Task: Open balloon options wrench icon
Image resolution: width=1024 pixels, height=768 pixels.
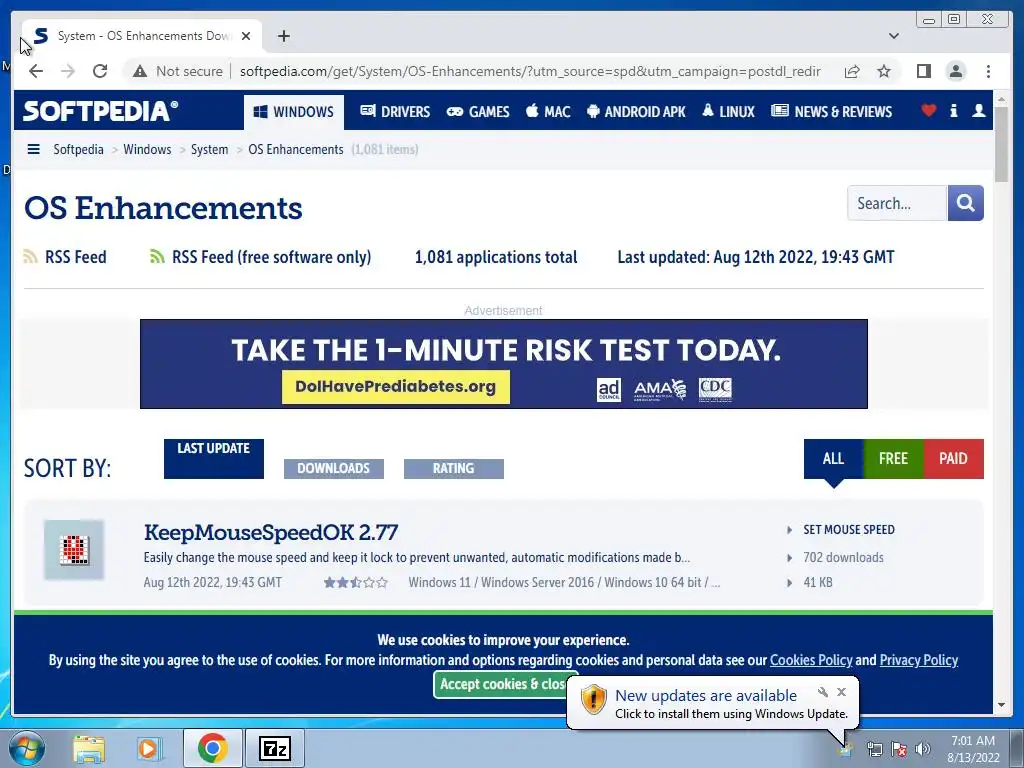Action: click(823, 692)
